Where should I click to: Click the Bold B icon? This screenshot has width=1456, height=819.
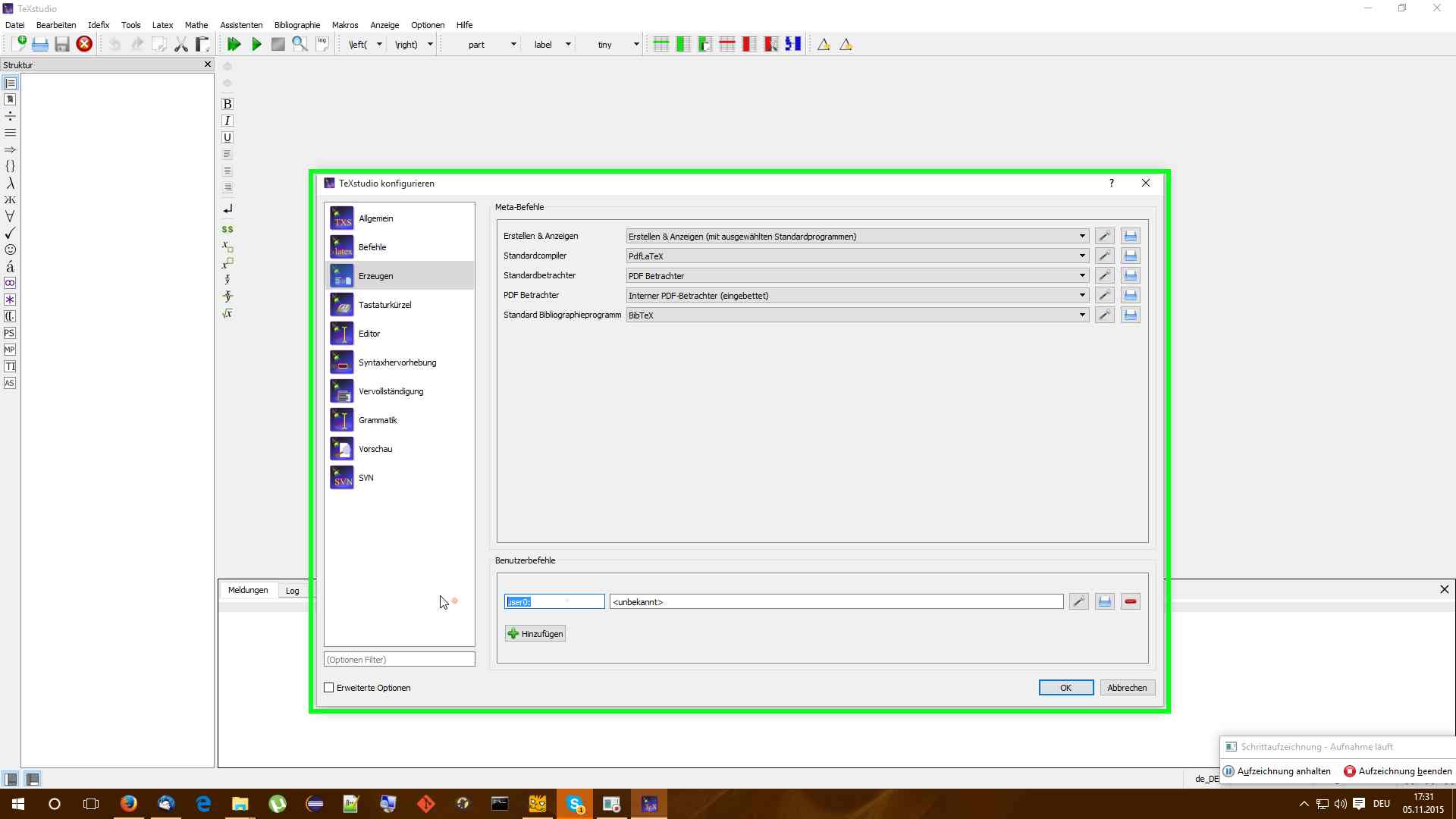tap(227, 104)
